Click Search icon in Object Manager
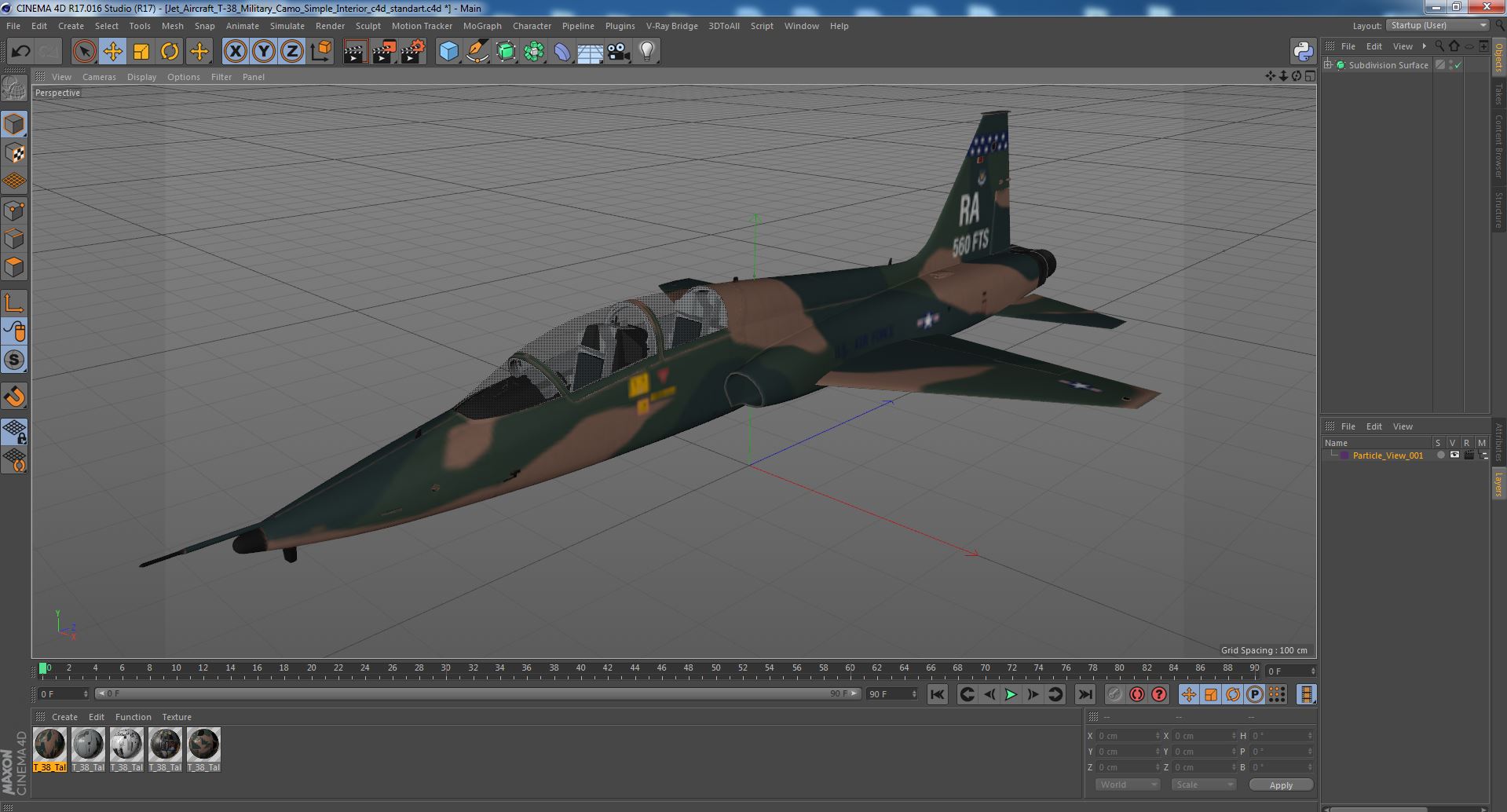Image resolution: width=1507 pixels, height=812 pixels. [1439, 46]
